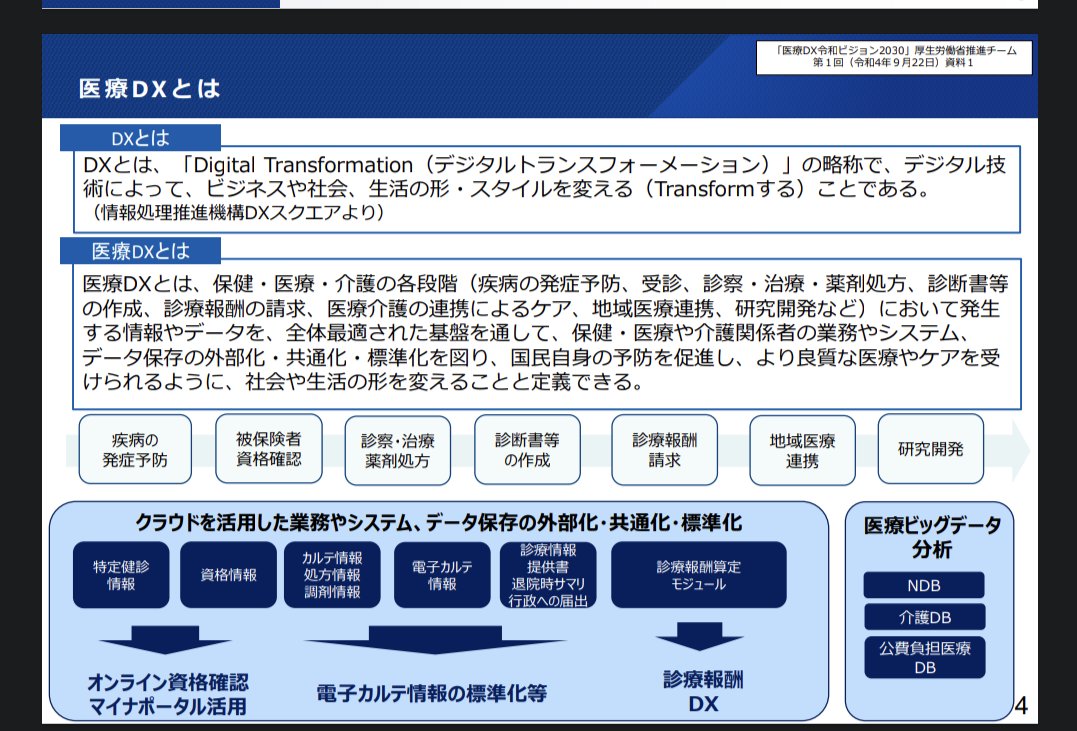Click the 研究開発 stage box
The image size is (1077, 731).
(x=931, y=449)
